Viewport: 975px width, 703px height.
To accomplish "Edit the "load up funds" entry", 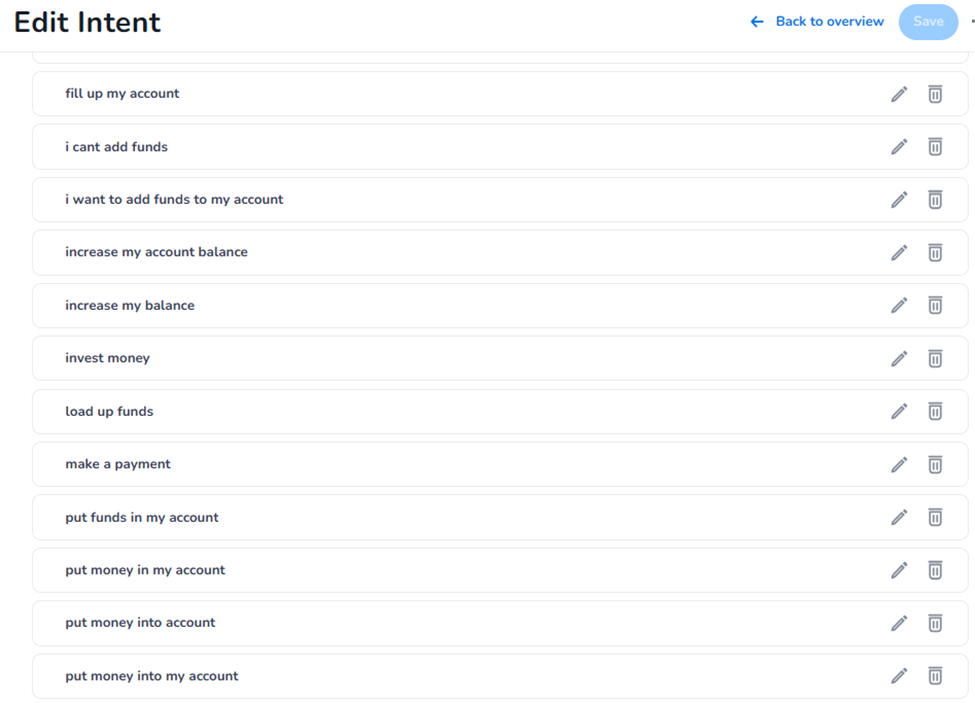I will click(x=899, y=411).
